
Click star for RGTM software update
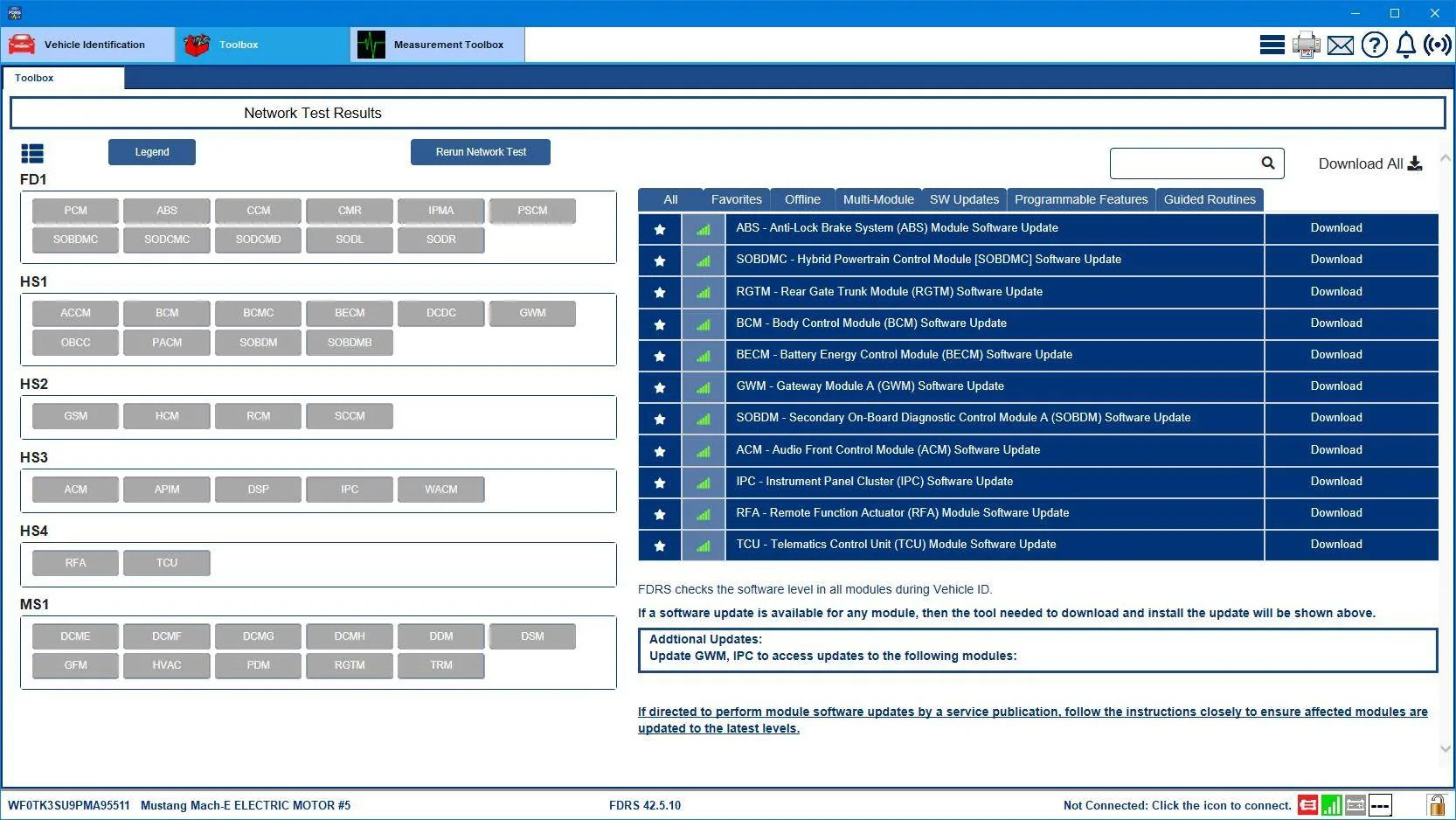(660, 292)
